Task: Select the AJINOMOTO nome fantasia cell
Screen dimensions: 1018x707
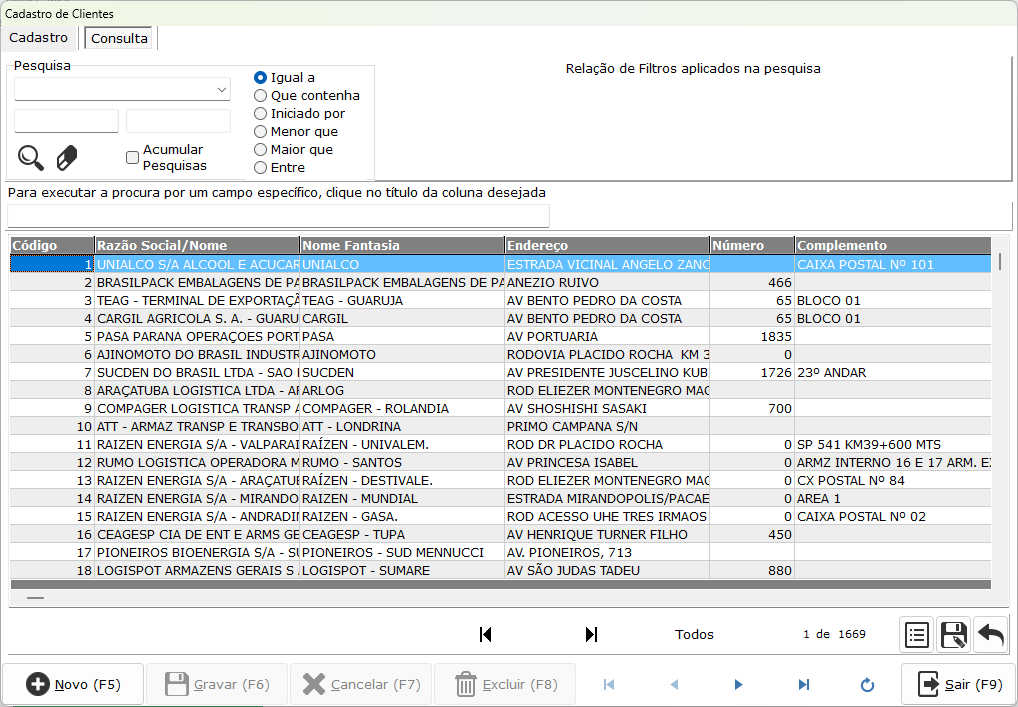Action: tap(403, 354)
